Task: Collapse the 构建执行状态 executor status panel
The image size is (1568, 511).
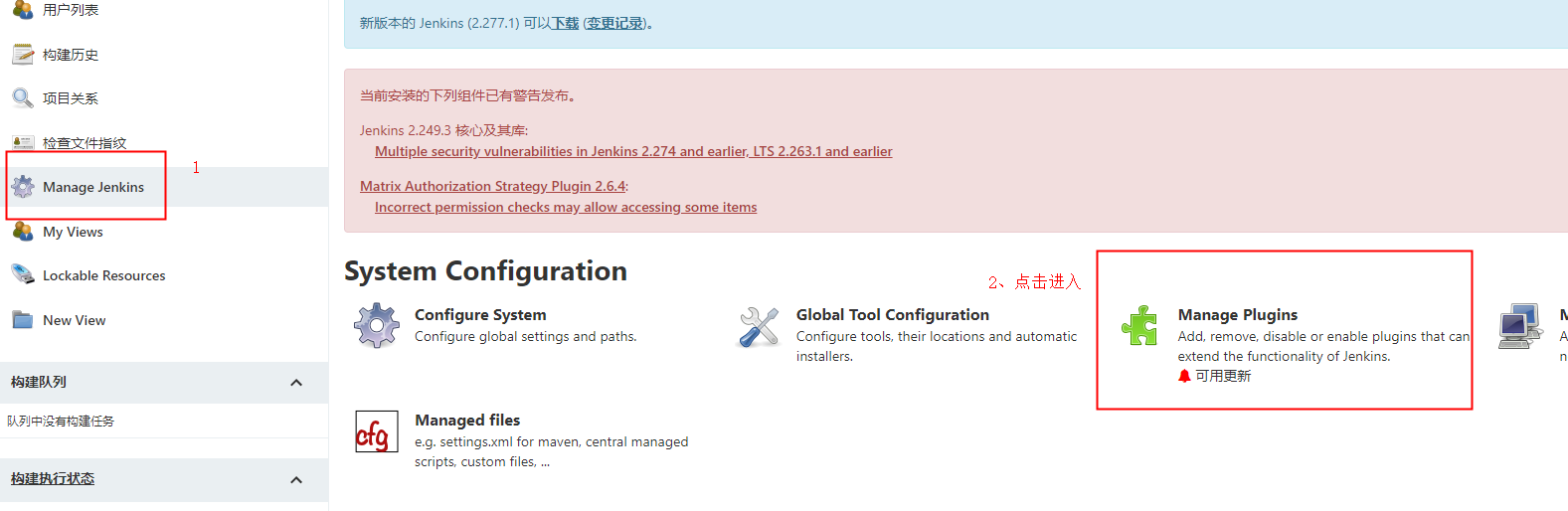Action: pos(296,480)
